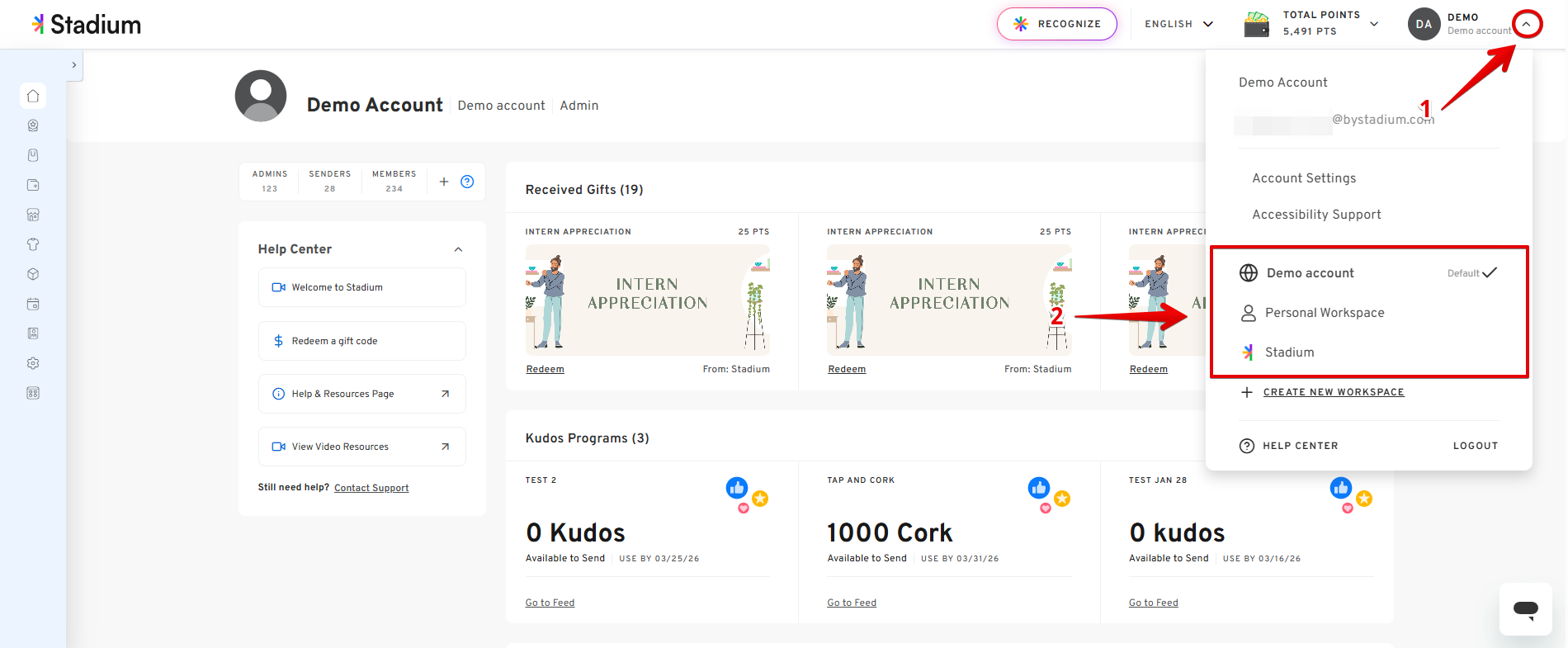The height and width of the screenshot is (648, 1568).
Task: Expand the Total Points dropdown
Action: [1373, 24]
